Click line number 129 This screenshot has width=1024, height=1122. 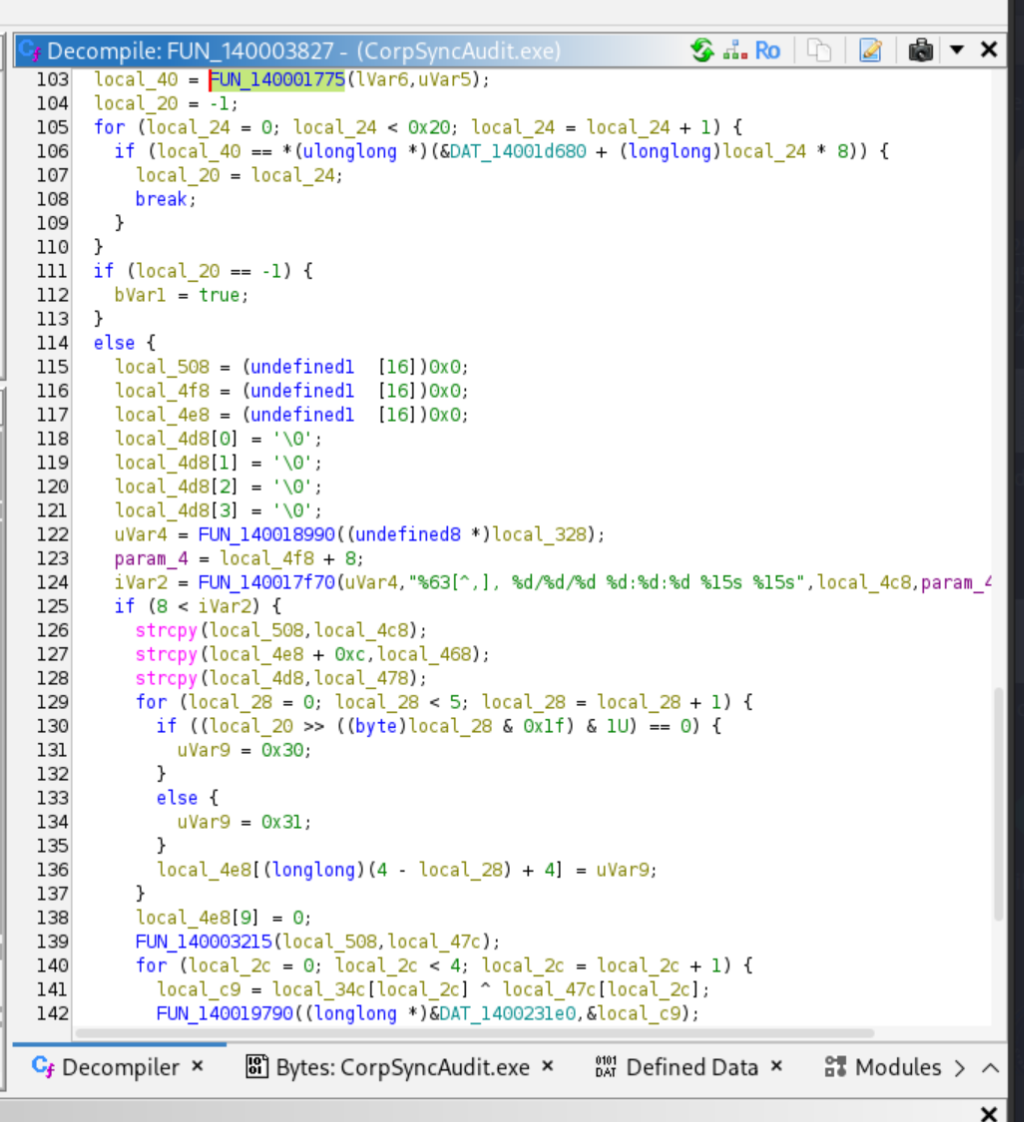click(52, 702)
